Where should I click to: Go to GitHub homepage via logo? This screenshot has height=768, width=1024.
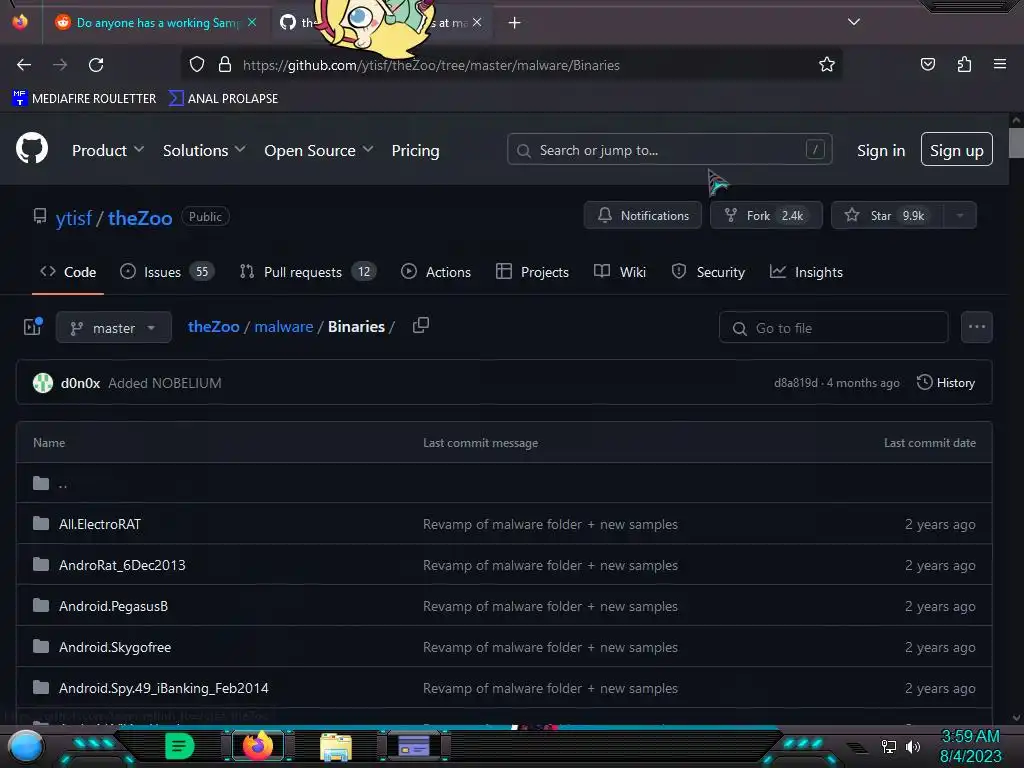coord(32,148)
